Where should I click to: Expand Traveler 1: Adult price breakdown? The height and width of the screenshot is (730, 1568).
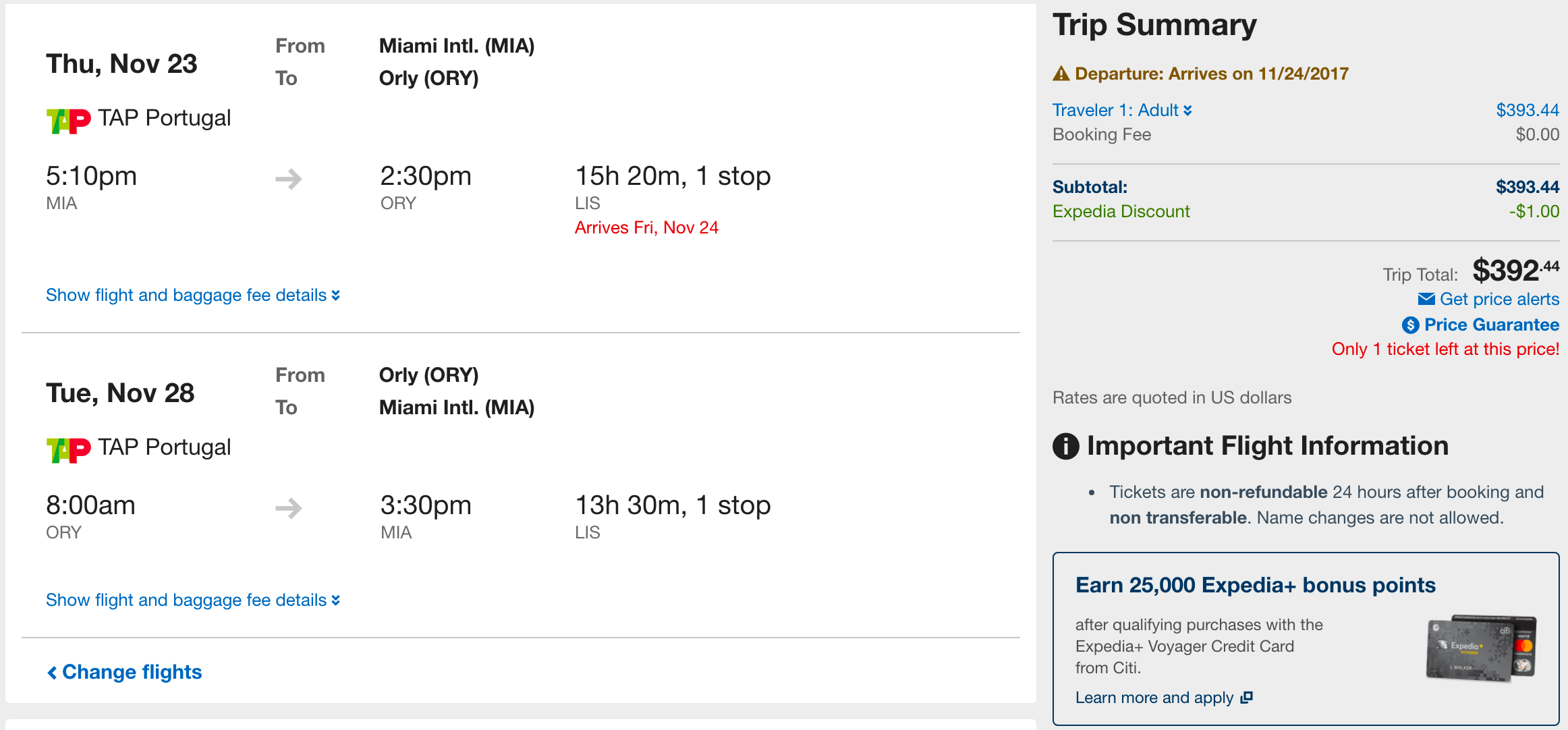tap(1122, 110)
